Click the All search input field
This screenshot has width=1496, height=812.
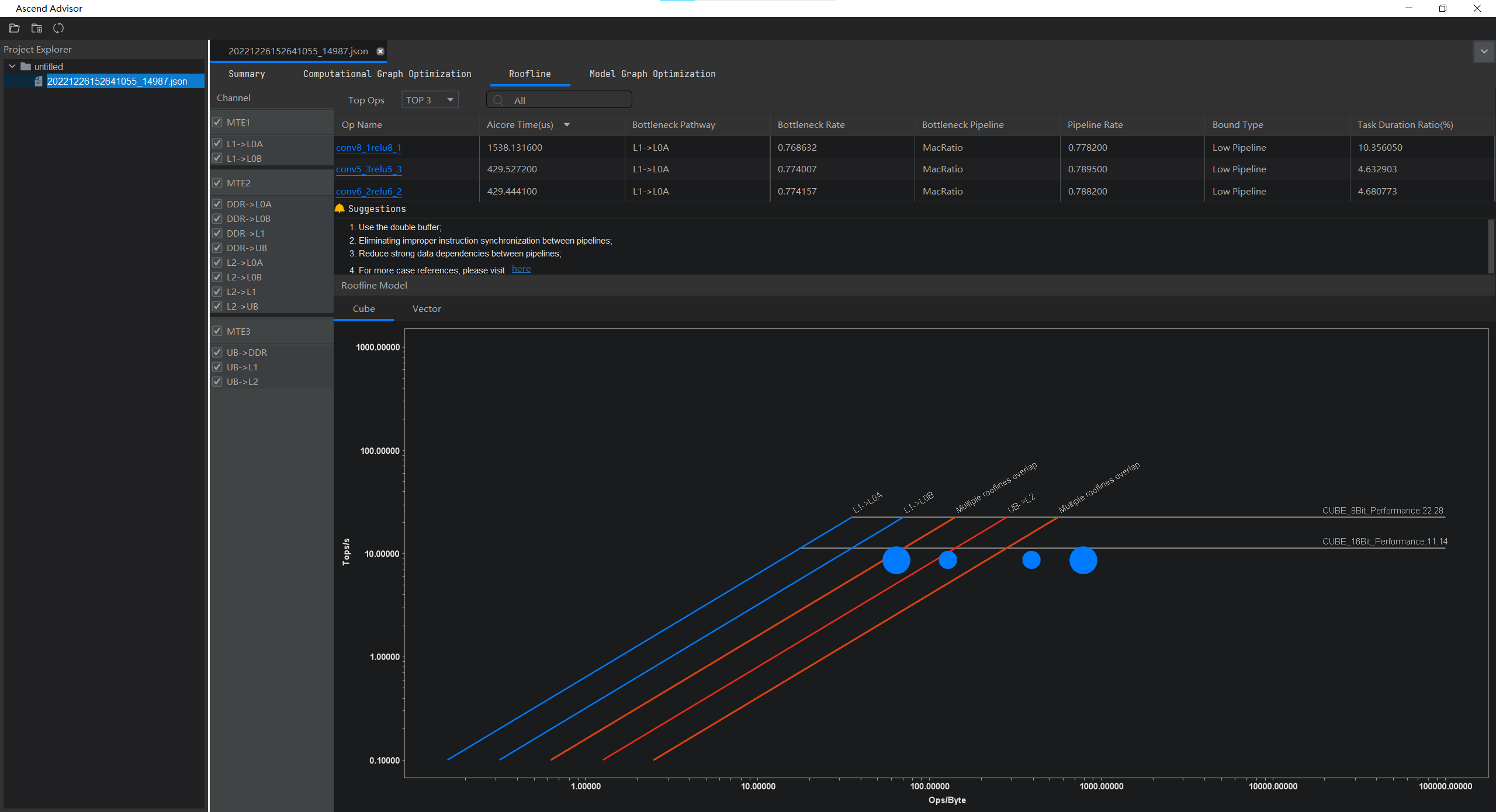click(559, 100)
